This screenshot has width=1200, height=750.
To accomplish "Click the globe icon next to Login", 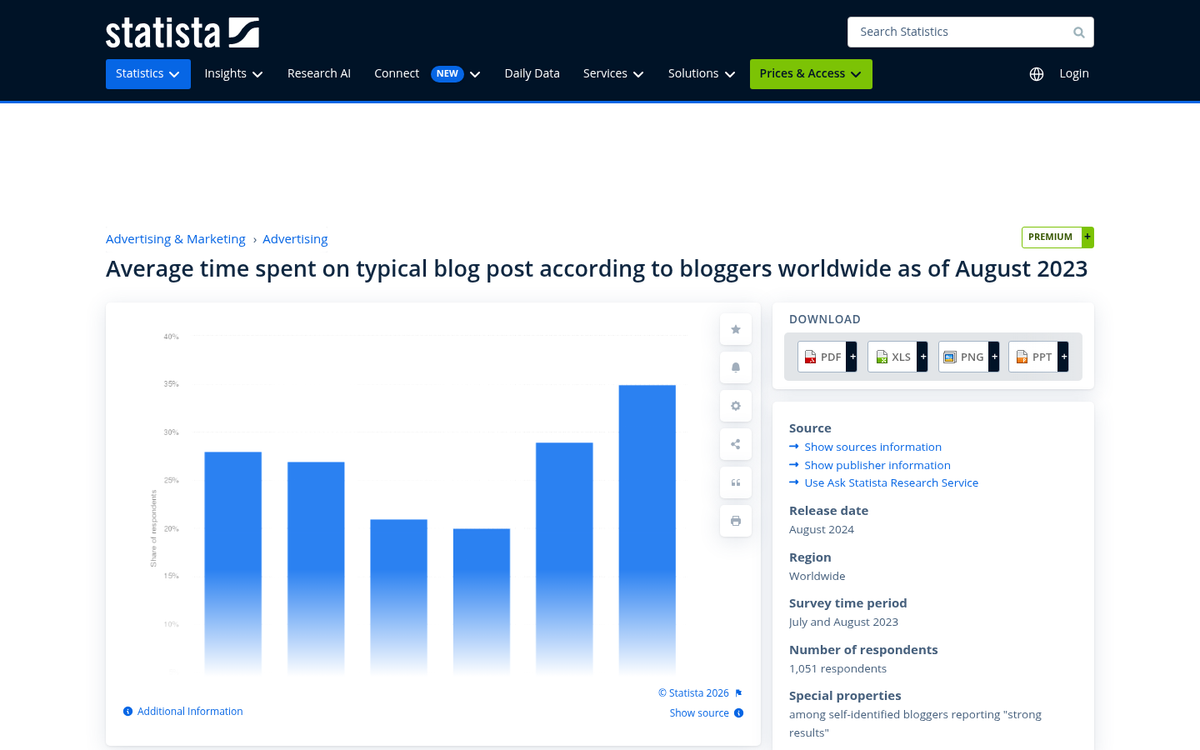I will coord(1036,73).
